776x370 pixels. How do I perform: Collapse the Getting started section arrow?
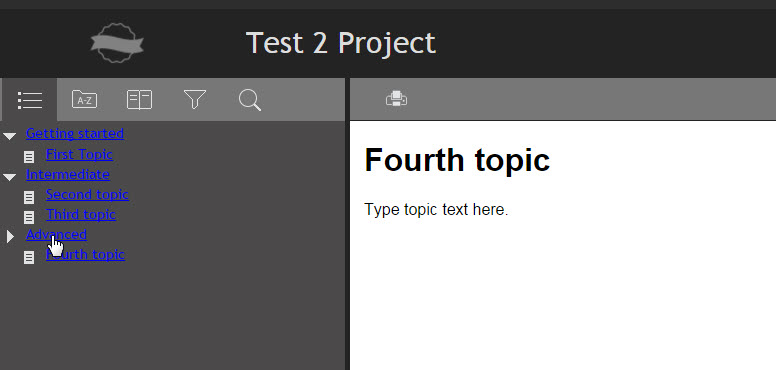9,136
